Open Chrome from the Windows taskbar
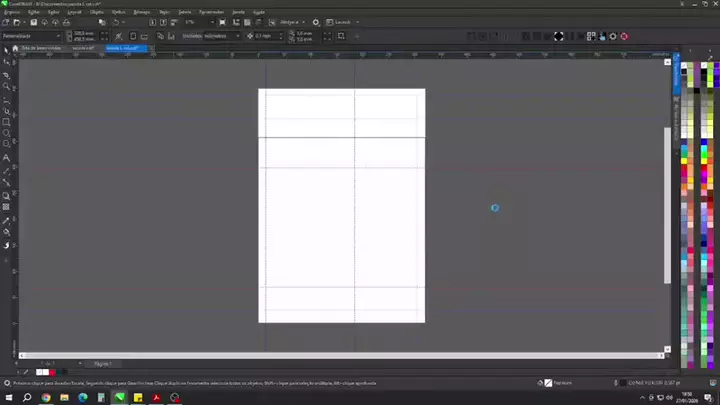Viewport: 720px width, 405px height. 46,397
